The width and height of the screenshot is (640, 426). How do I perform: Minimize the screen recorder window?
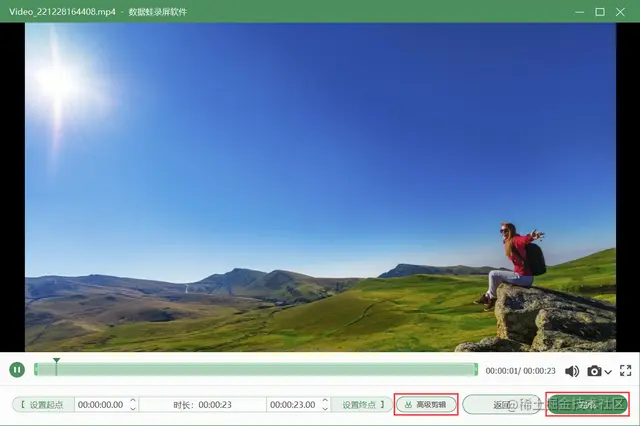point(579,12)
